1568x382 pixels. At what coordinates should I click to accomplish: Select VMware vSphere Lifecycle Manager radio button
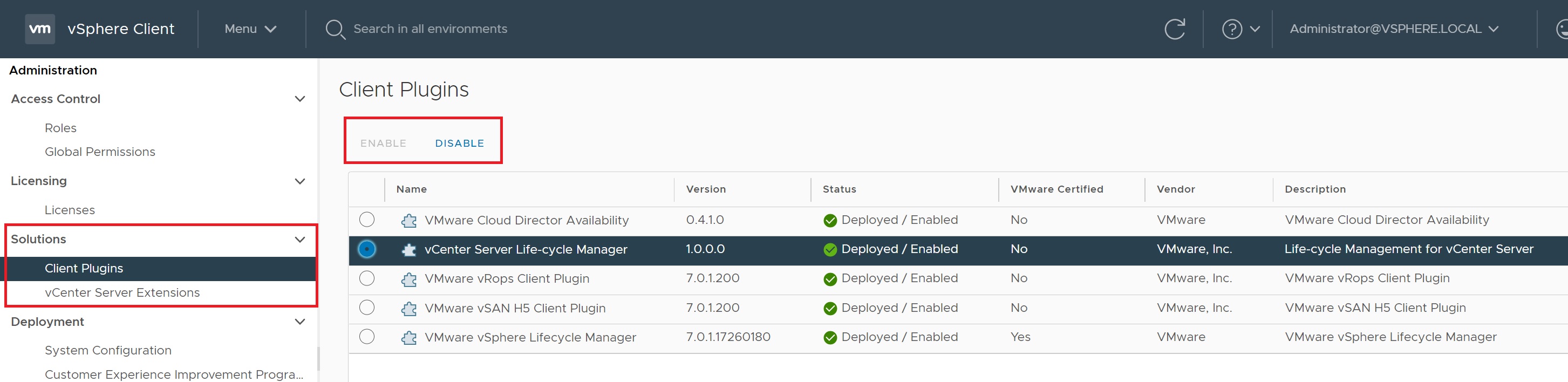tap(366, 337)
